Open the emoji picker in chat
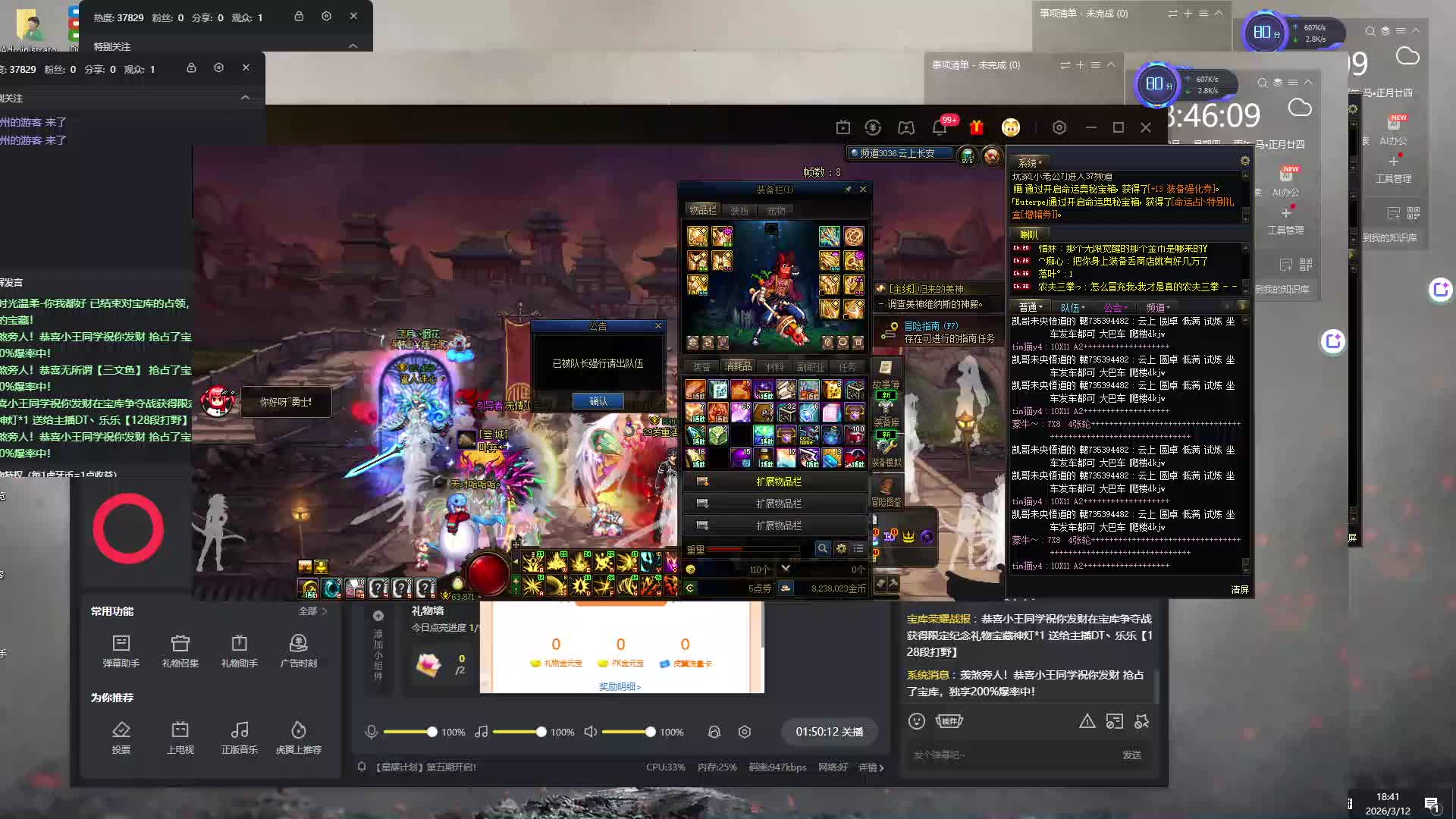This screenshot has height=819, width=1456. coord(916,721)
